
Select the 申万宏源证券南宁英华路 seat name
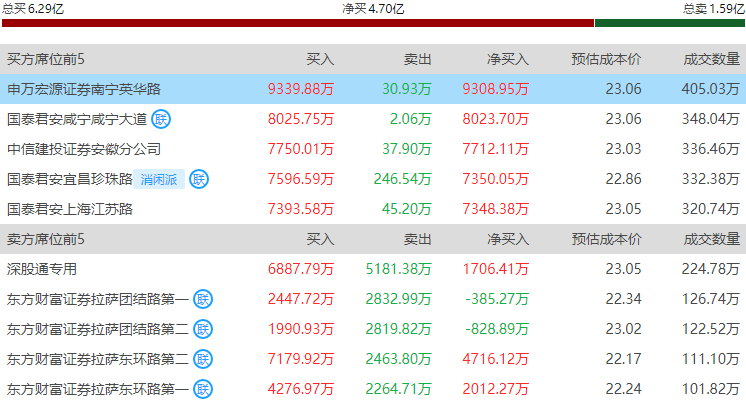(x=84, y=89)
